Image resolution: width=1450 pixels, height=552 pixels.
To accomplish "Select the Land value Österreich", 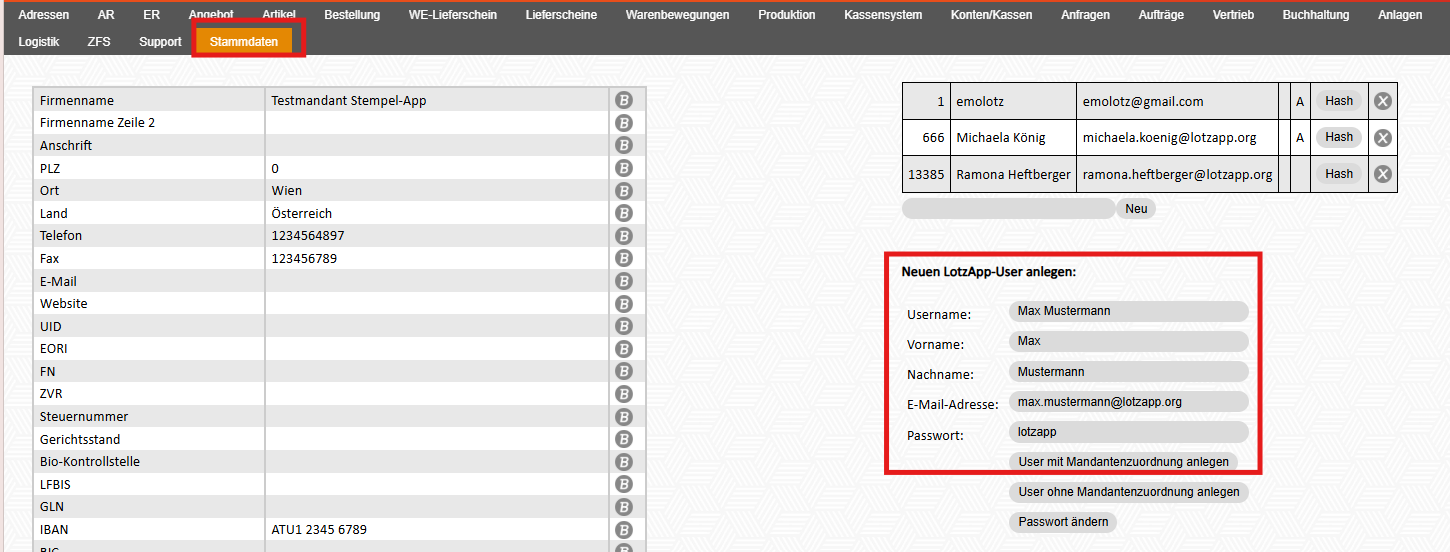I will (302, 214).
